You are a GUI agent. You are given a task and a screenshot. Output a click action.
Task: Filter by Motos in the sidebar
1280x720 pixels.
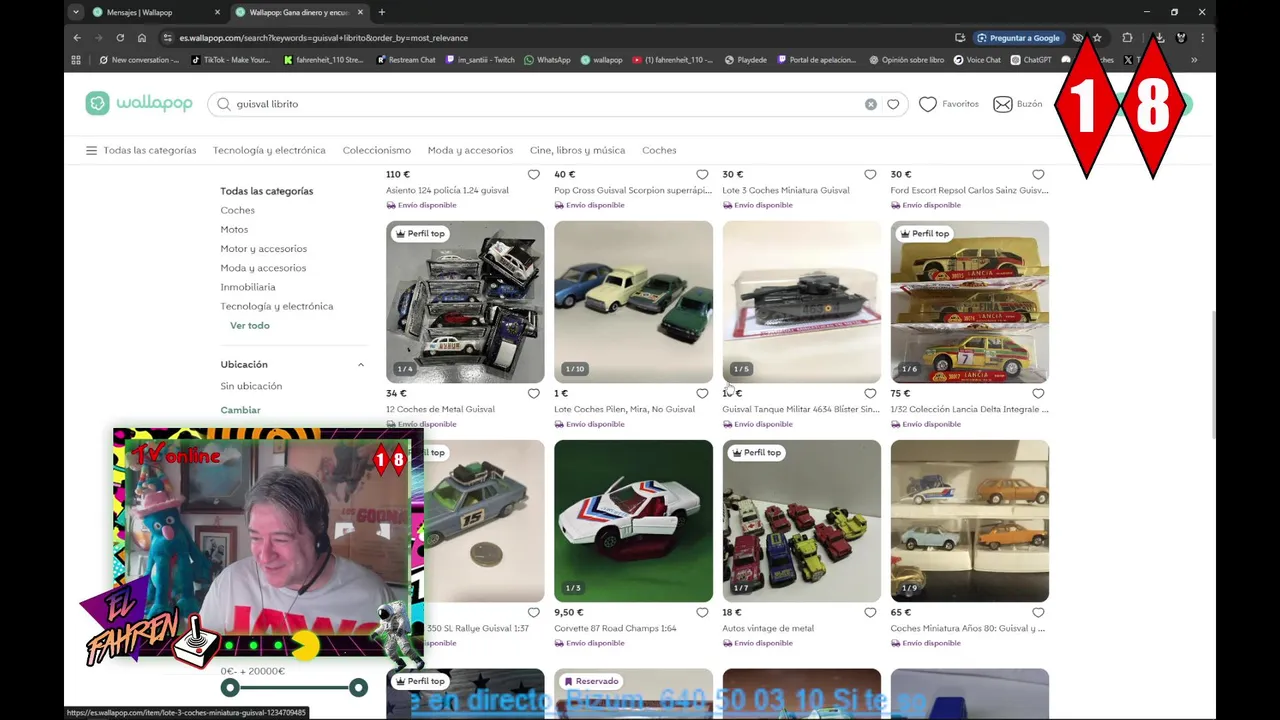pos(234,230)
